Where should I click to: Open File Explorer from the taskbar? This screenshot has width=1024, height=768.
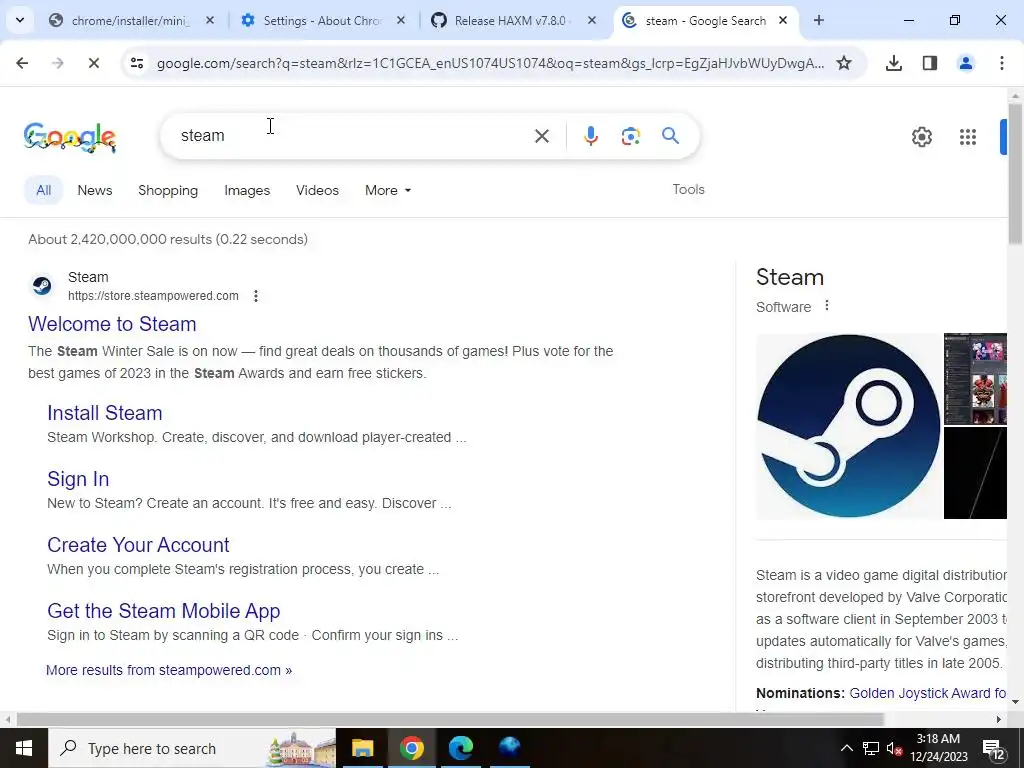tap(362, 748)
